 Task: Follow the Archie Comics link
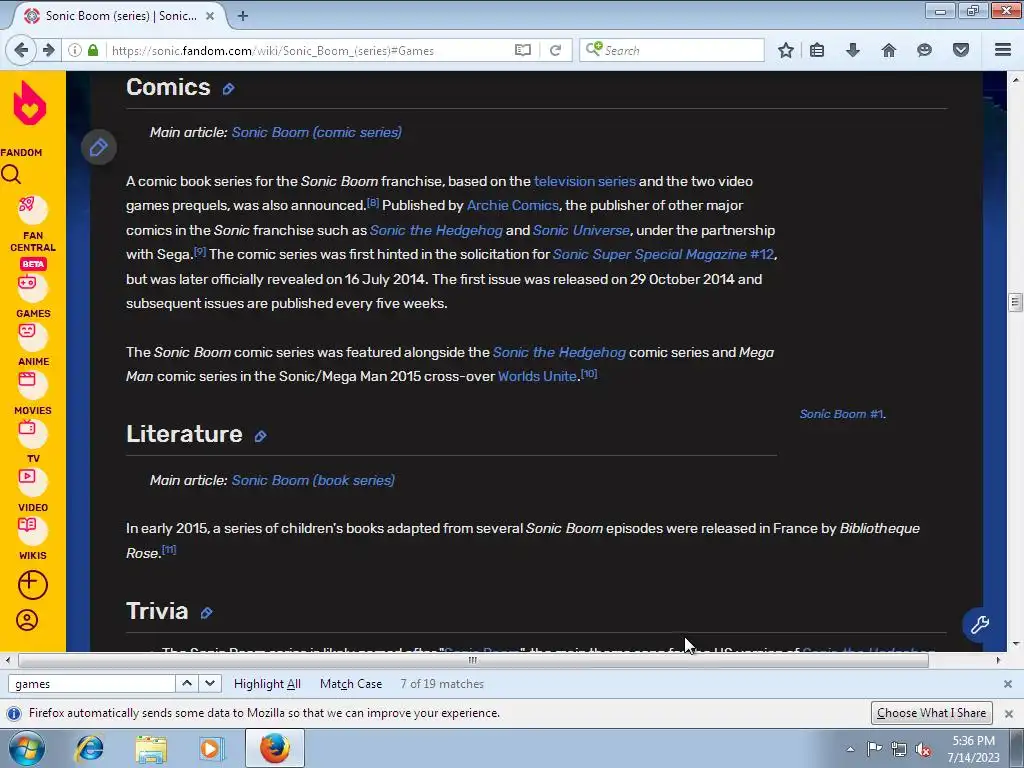513,205
